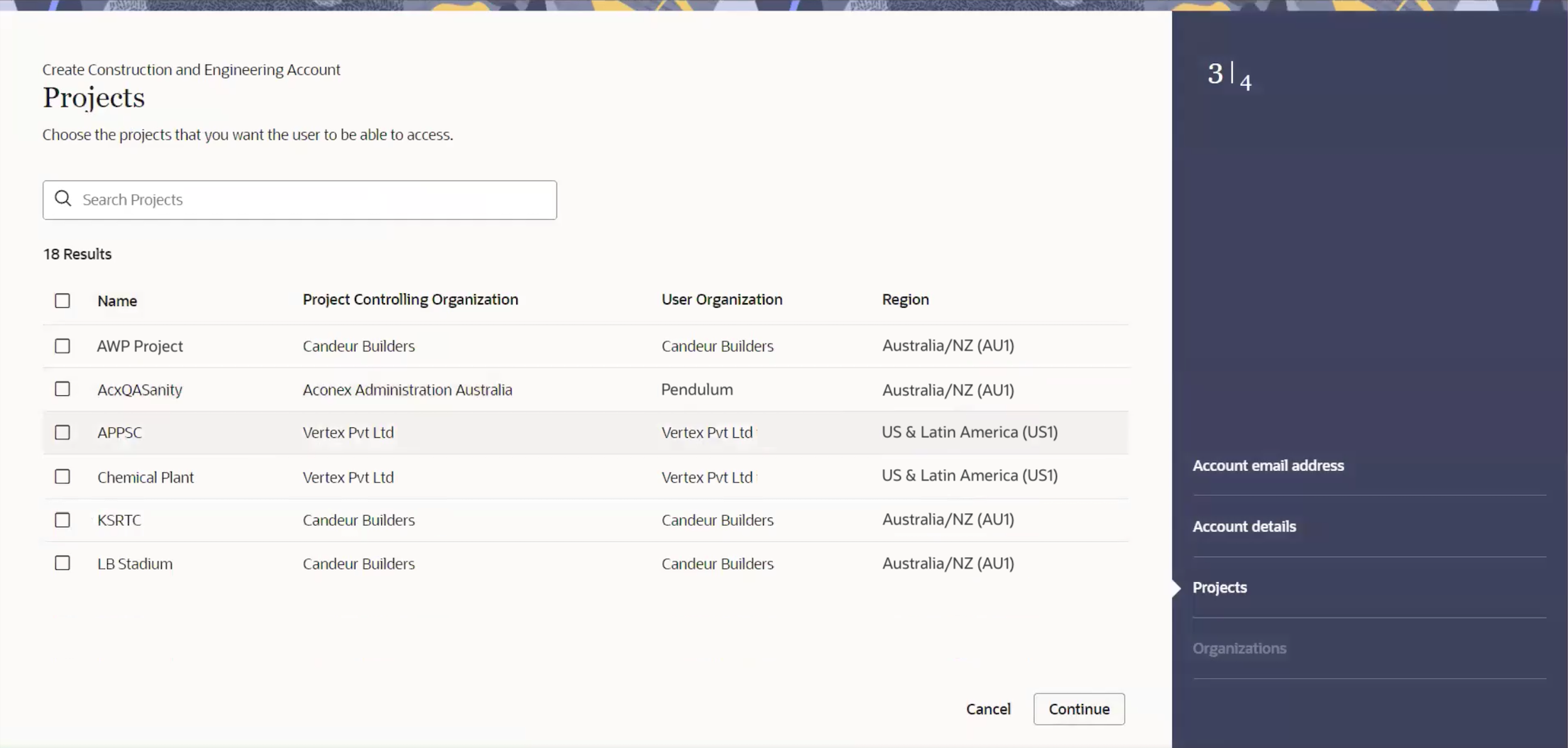Click KSRTC's Candeur Builders user organization

pyautogui.click(x=718, y=520)
